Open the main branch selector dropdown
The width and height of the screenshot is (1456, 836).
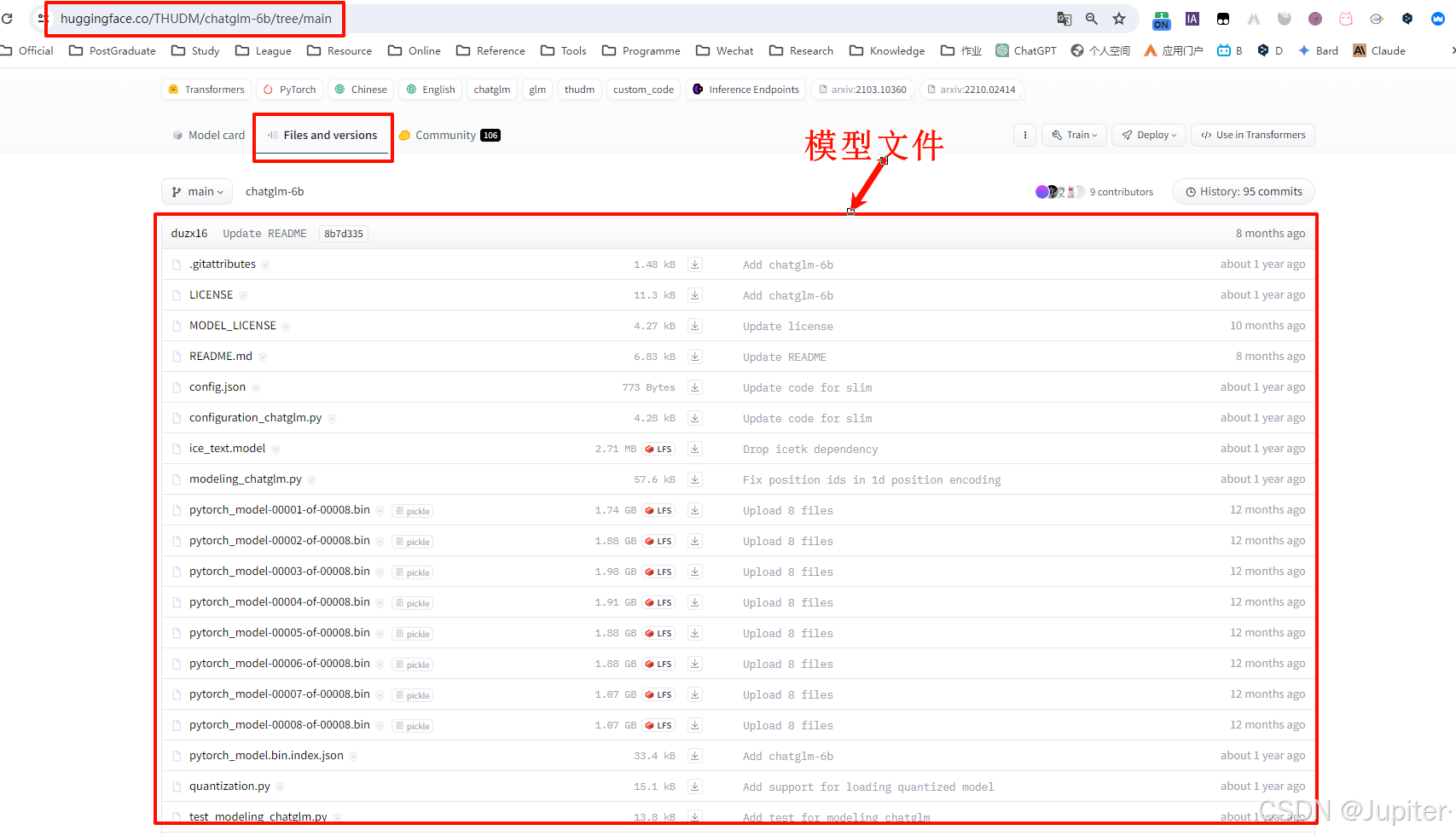197,192
